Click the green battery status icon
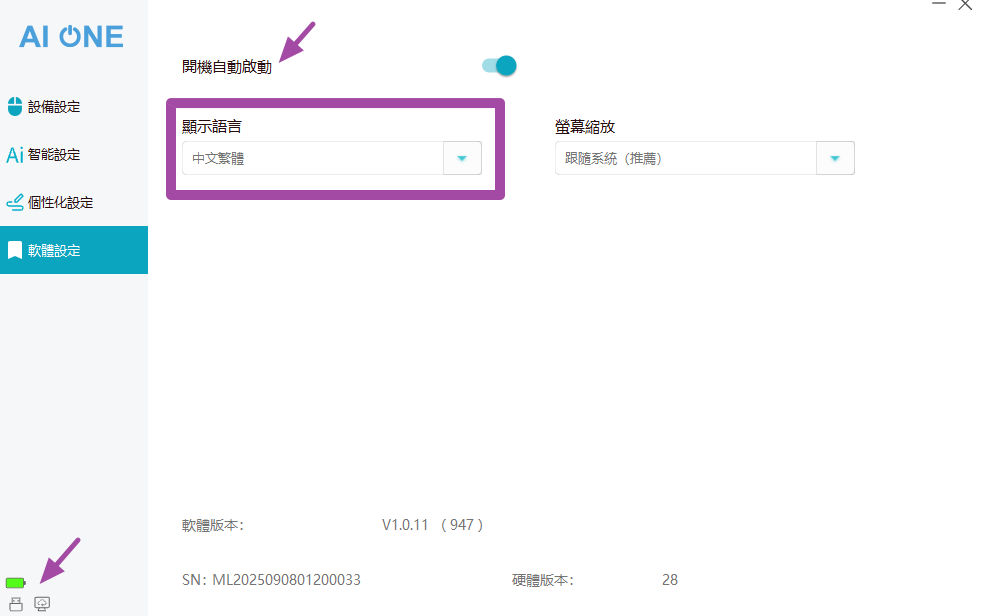Image resolution: width=981 pixels, height=616 pixels. [16, 583]
